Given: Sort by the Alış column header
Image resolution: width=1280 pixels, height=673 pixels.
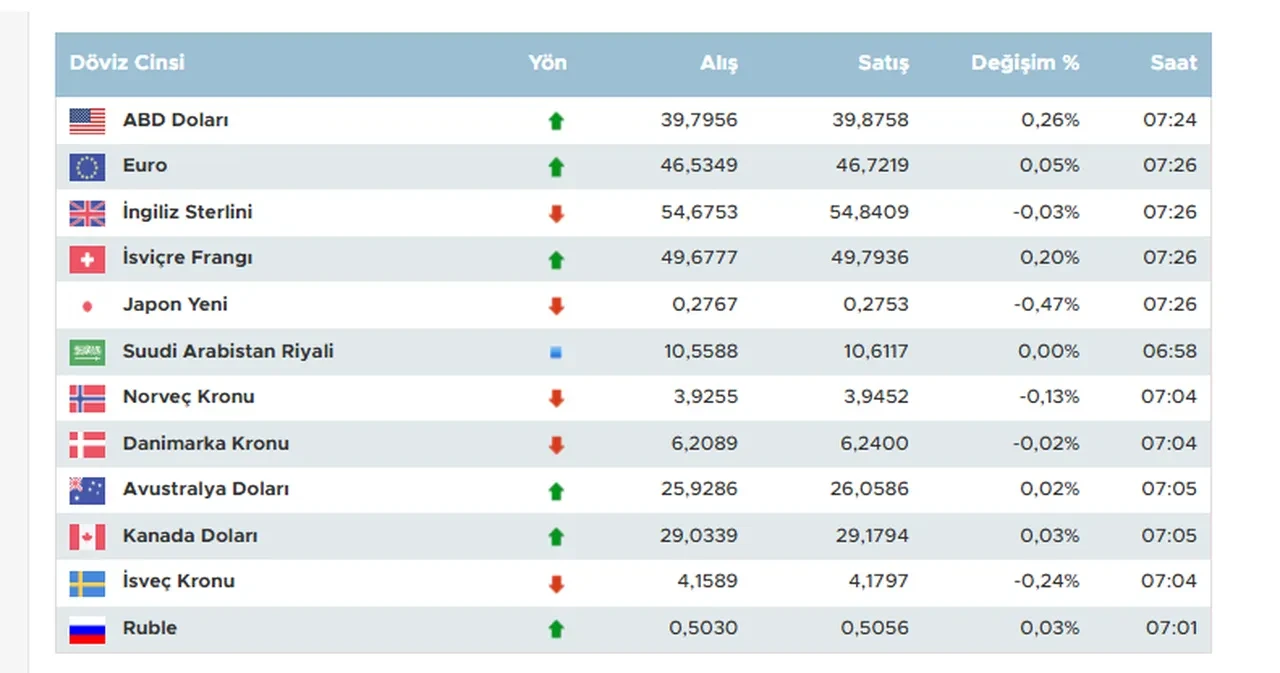Looking at the screenshot, I should click(719, 62).
